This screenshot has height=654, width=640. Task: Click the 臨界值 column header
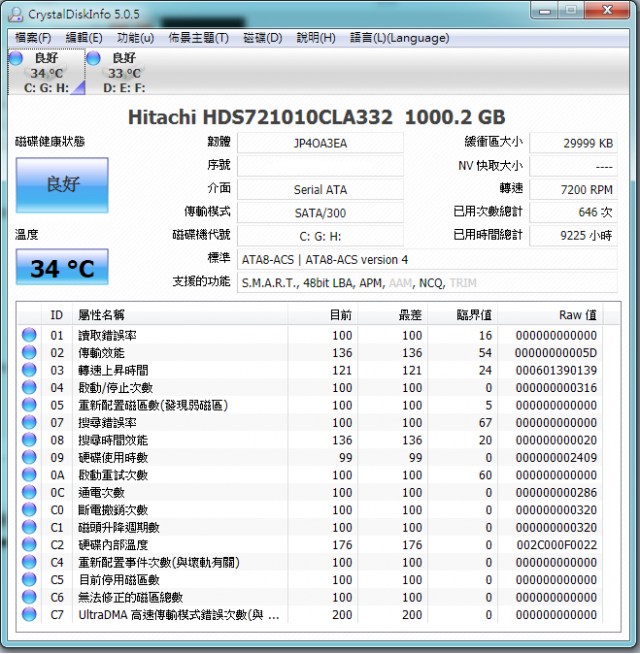462,315
